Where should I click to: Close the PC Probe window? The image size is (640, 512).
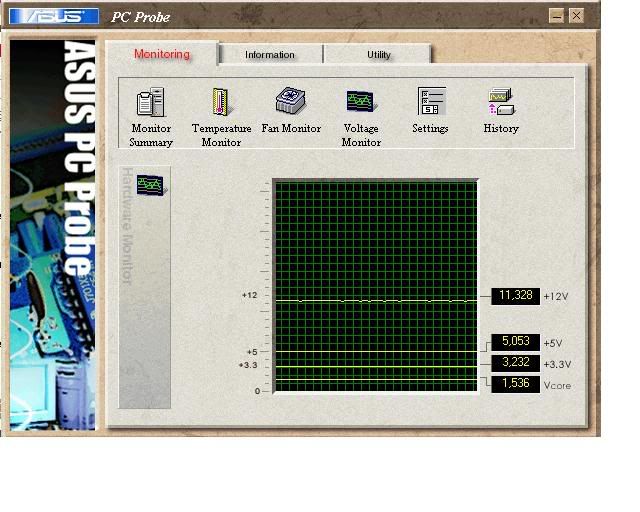(x=576, y=16)
